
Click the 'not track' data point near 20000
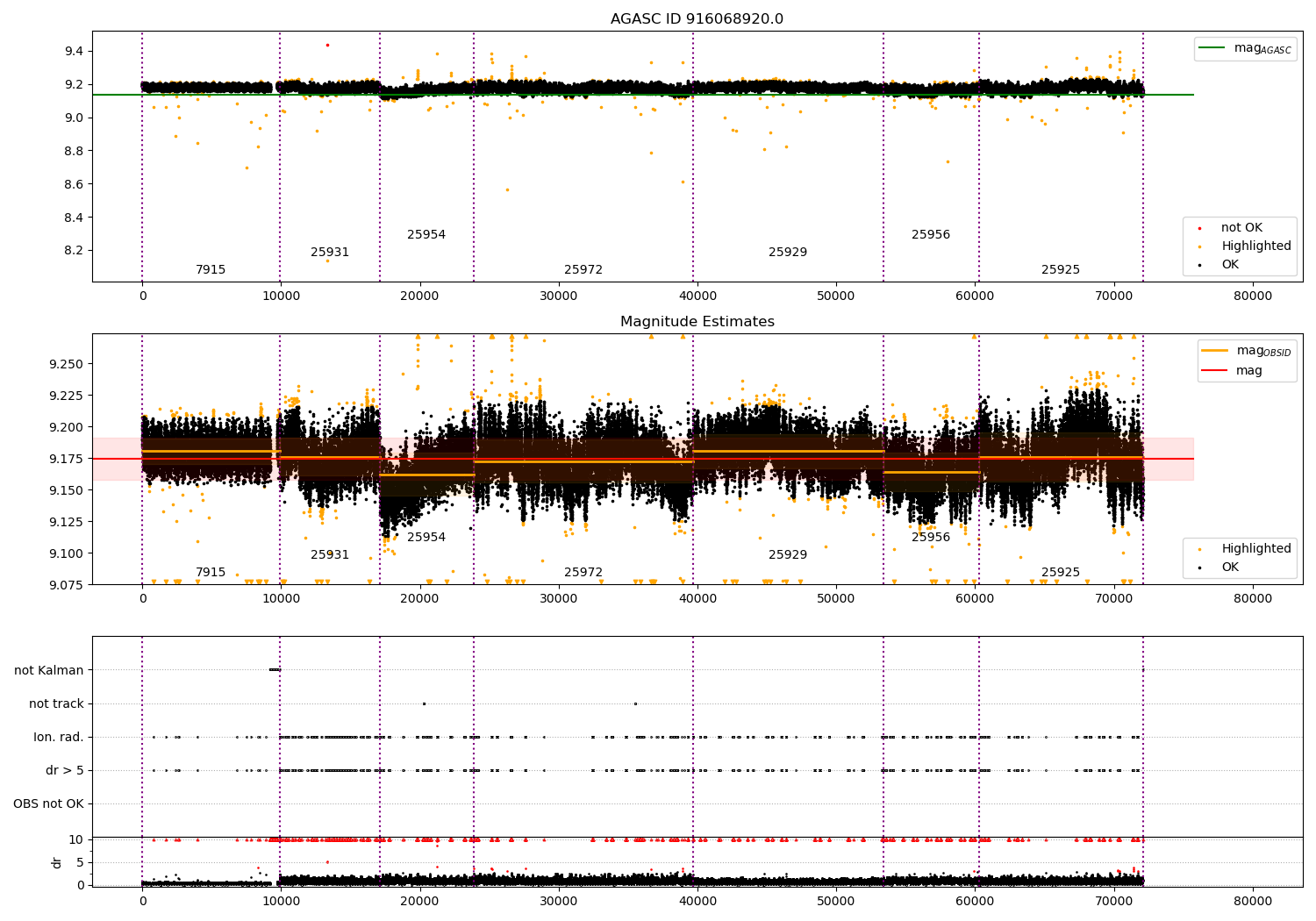point(424,703)
